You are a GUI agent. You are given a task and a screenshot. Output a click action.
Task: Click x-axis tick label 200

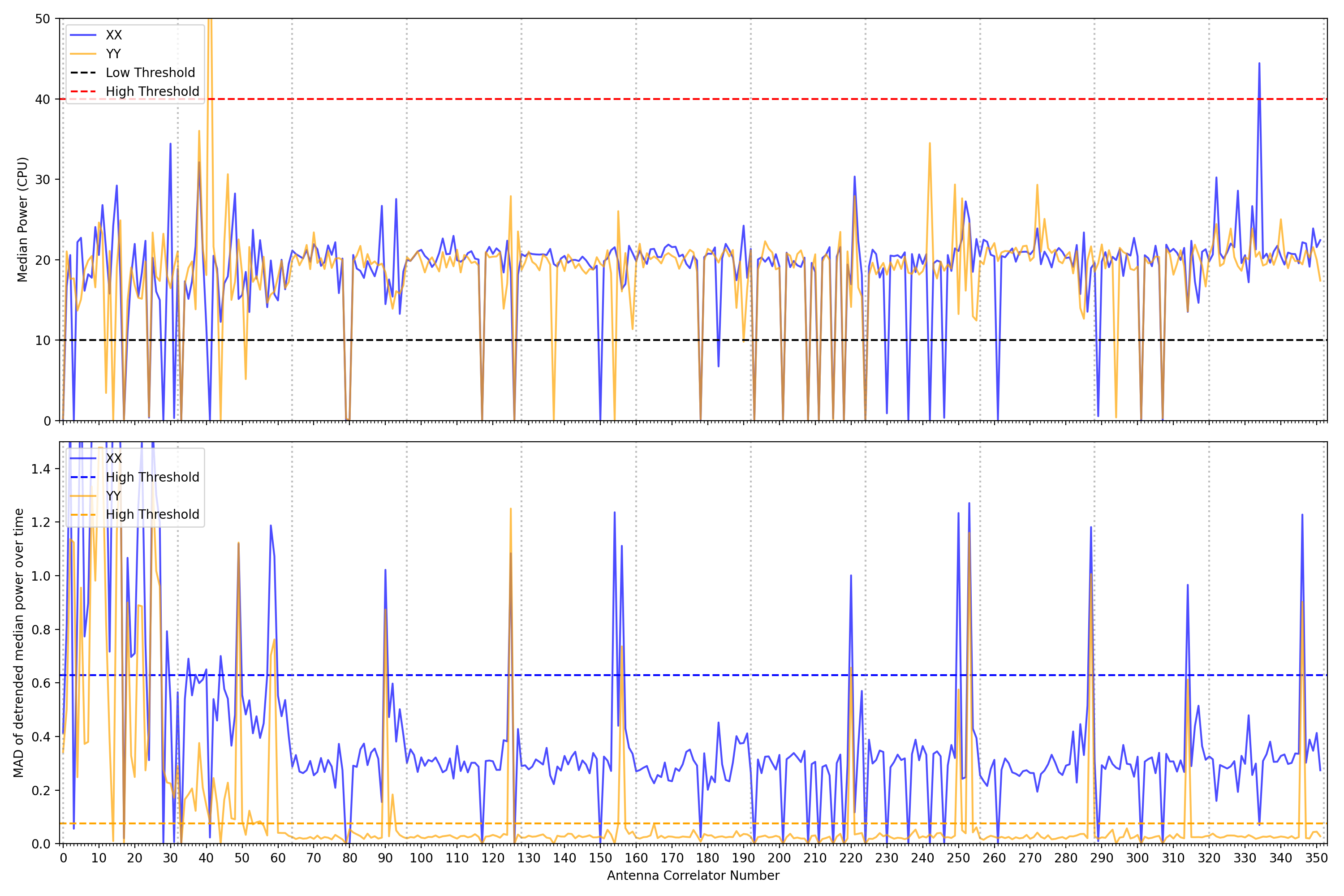coord(779,858)
